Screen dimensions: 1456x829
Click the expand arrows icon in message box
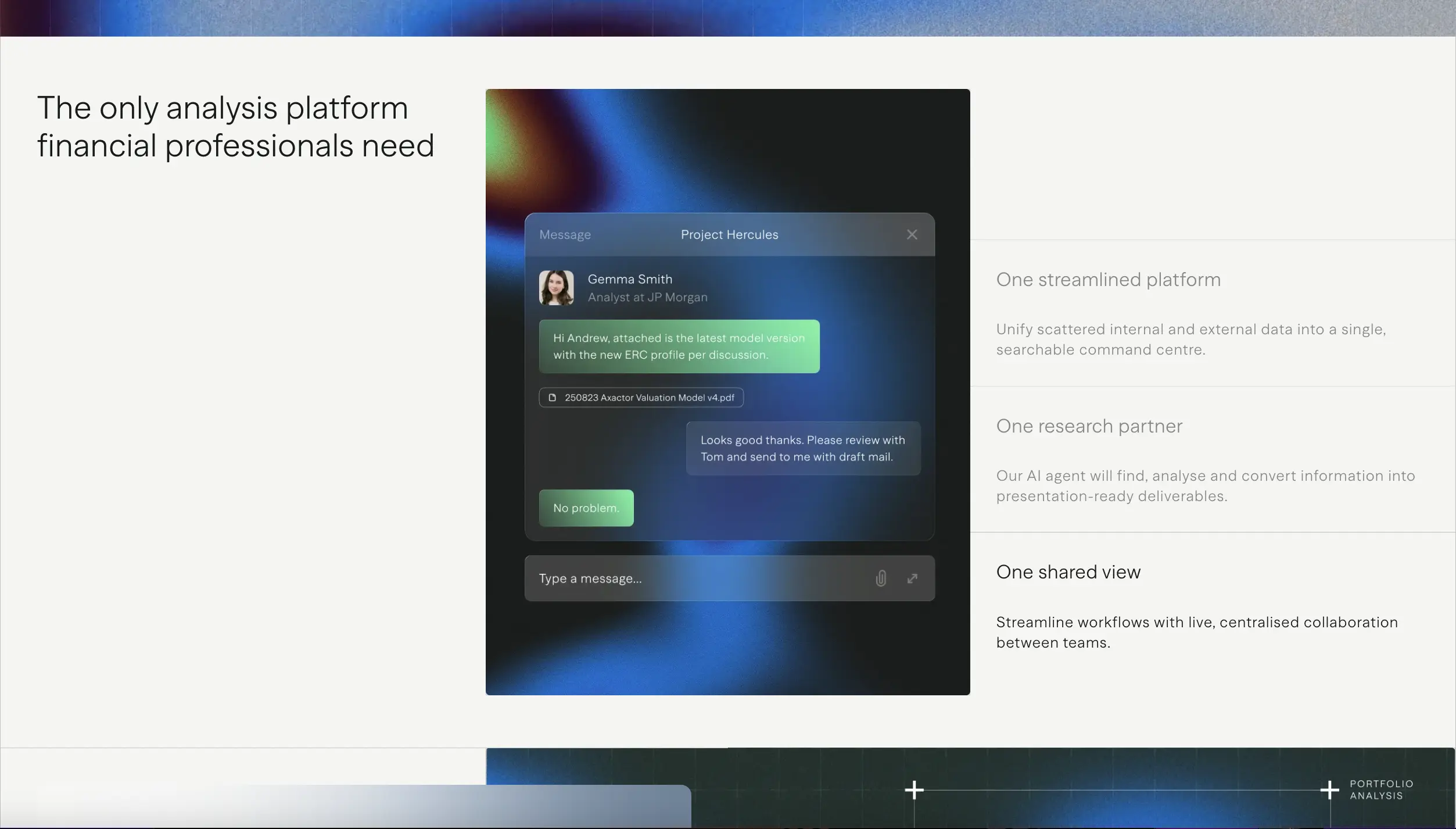click(912, 578)
